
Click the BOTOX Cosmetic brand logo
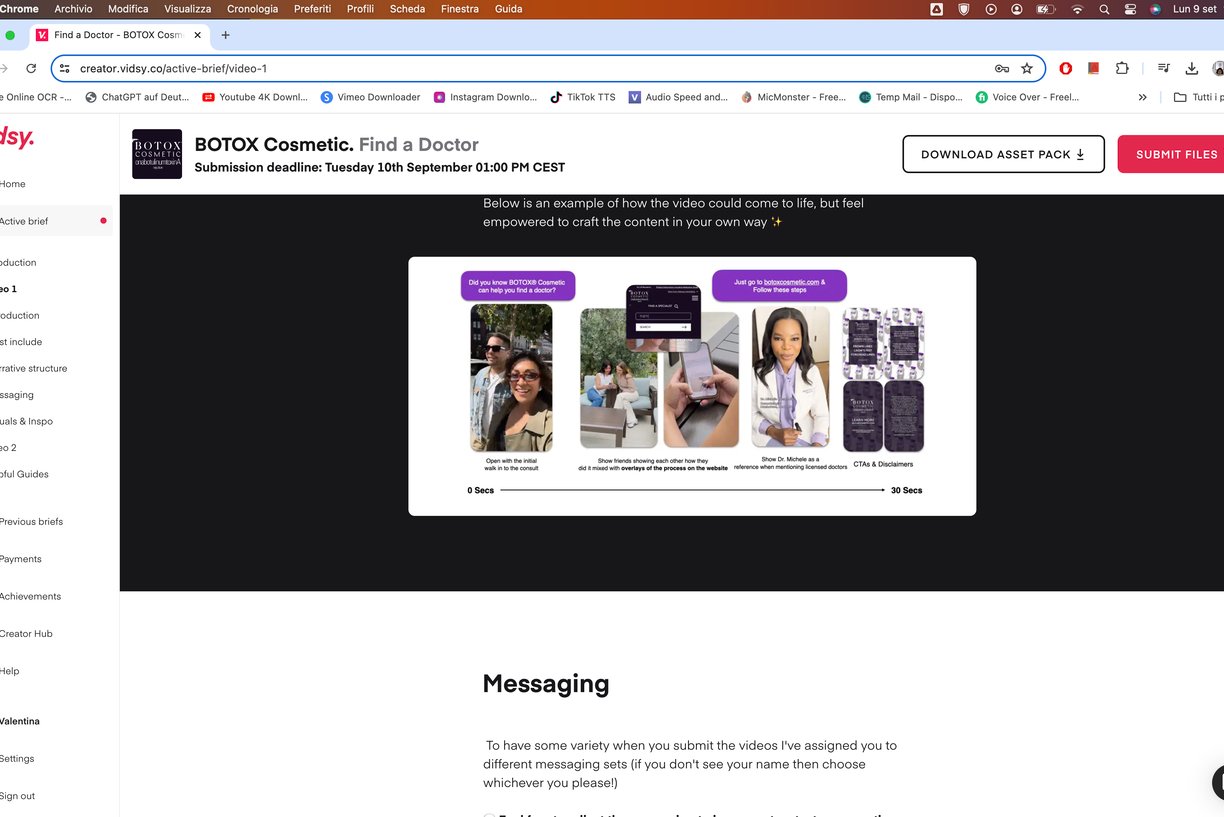157,154
